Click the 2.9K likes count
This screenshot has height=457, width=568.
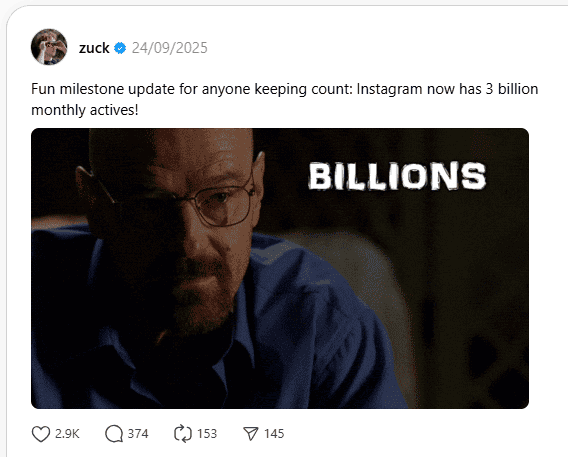click(x=67, y=434)
